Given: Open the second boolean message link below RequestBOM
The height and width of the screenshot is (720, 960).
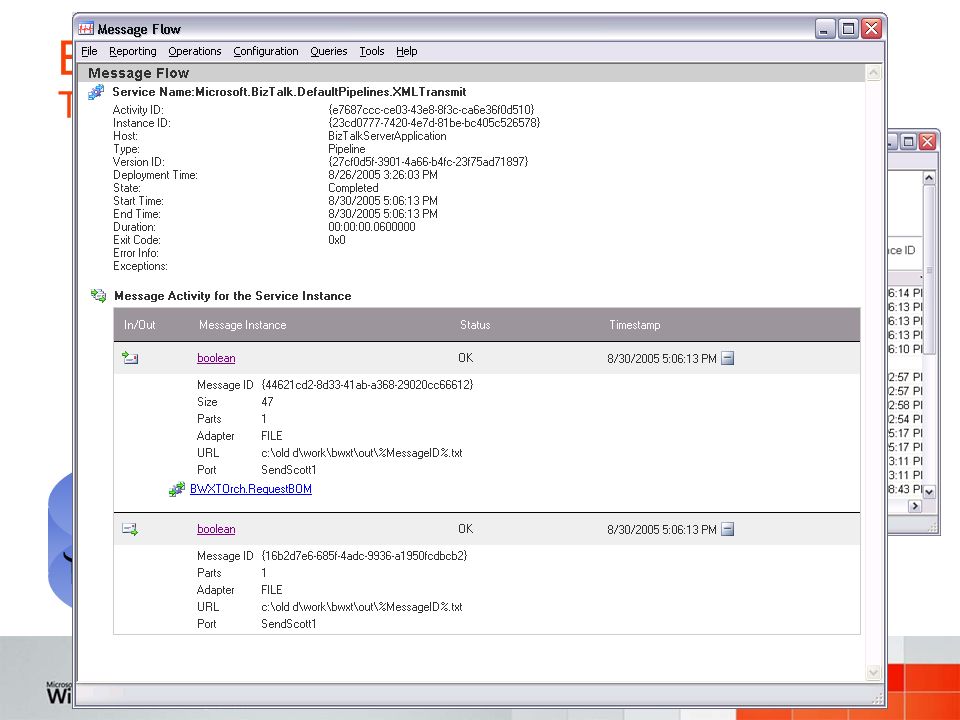Looking at the screenshot, I should point(216,529).
